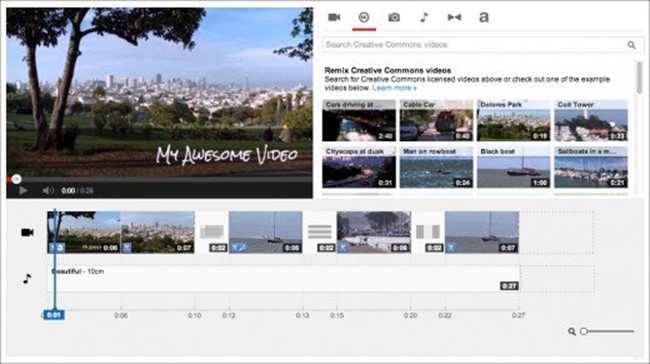Open the music note audio tab
Screen dimensions: 650x364
tap(424, 17)
